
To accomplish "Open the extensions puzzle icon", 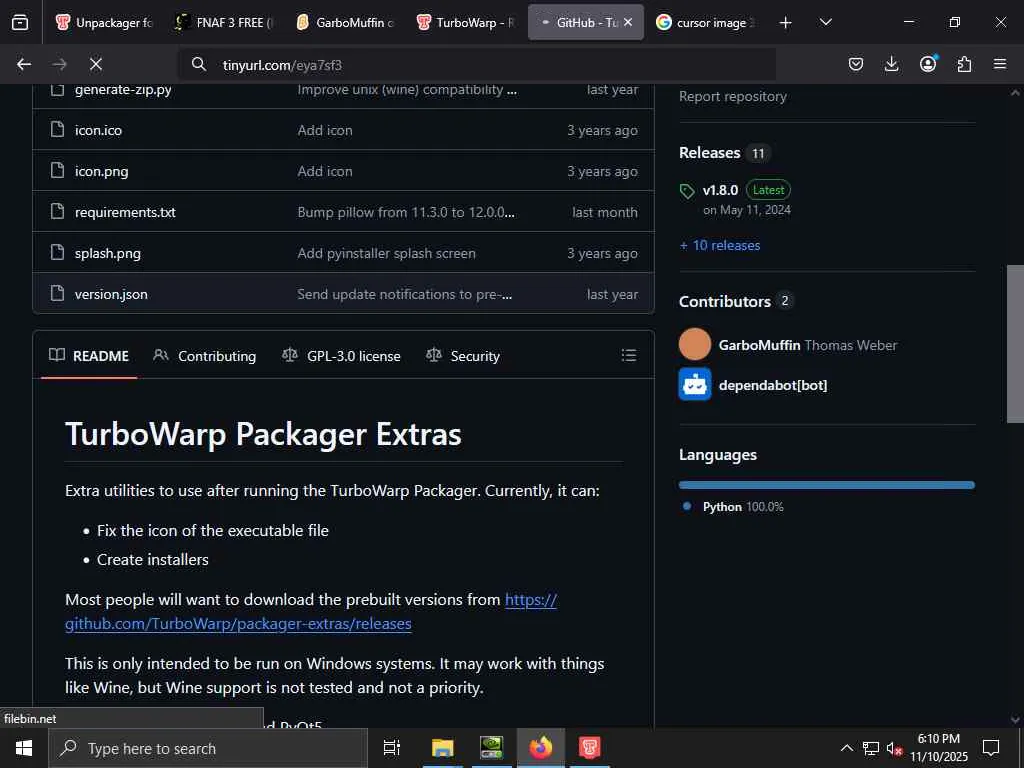I will coord(964,64).
